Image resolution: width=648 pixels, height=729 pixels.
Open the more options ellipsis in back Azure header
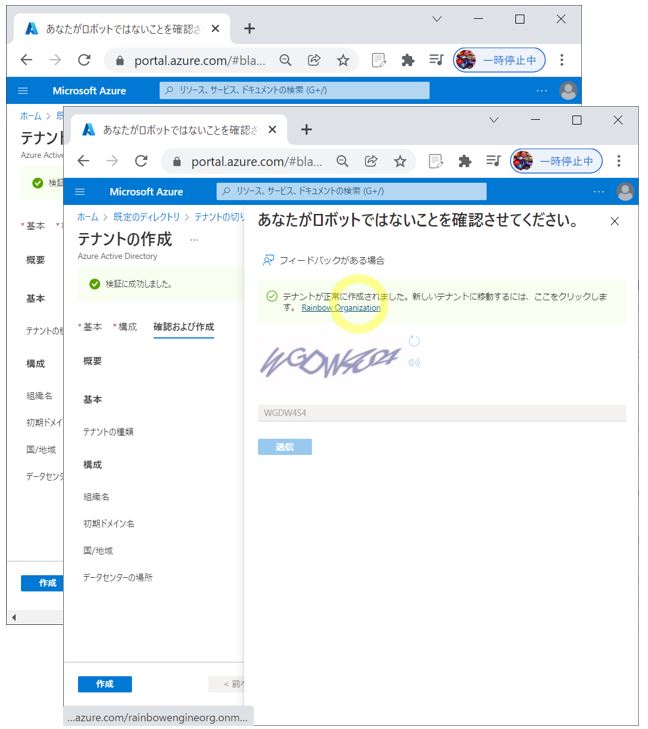pos(542,91)
